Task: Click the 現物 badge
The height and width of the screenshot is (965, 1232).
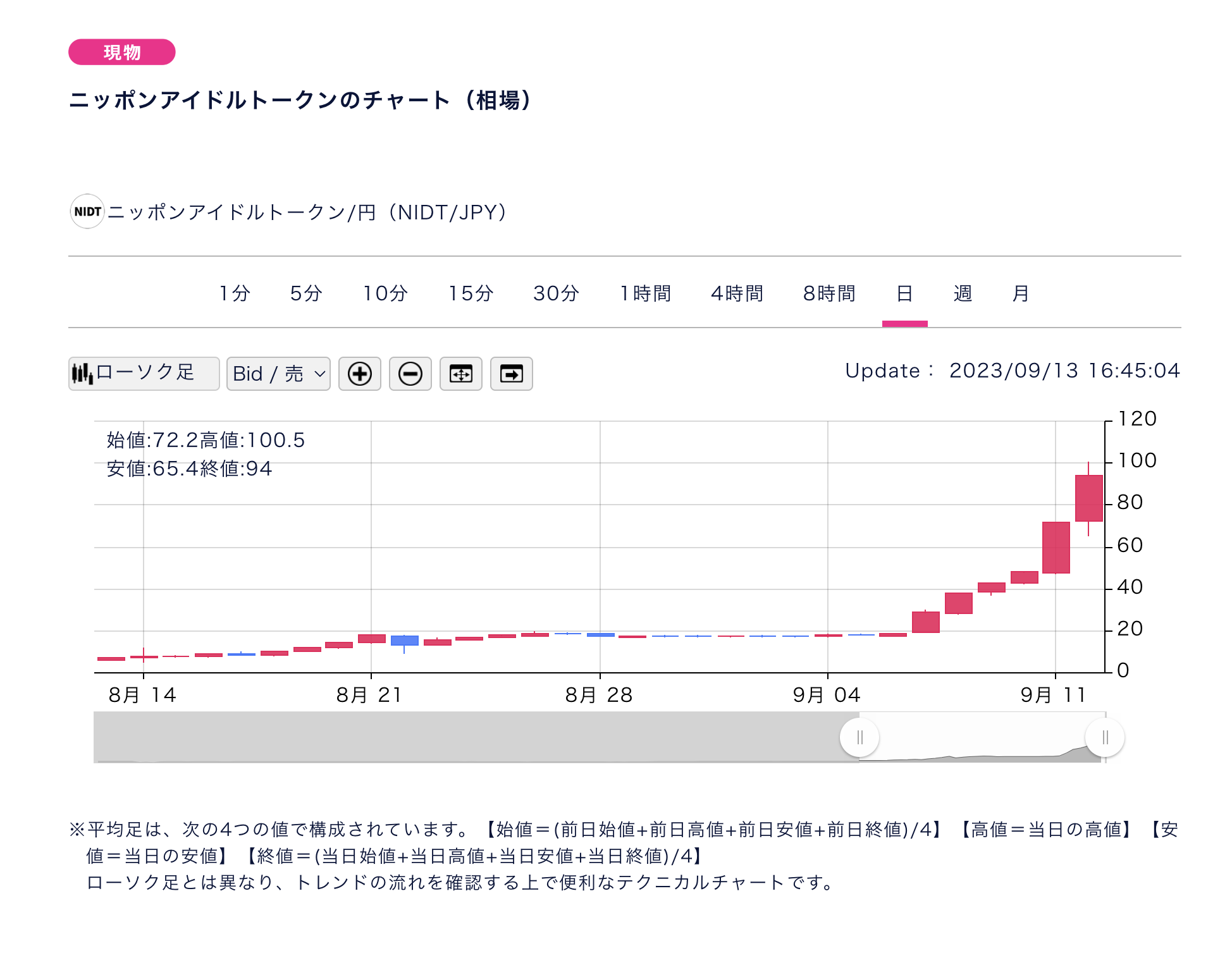Action: (x=121, y=53)
